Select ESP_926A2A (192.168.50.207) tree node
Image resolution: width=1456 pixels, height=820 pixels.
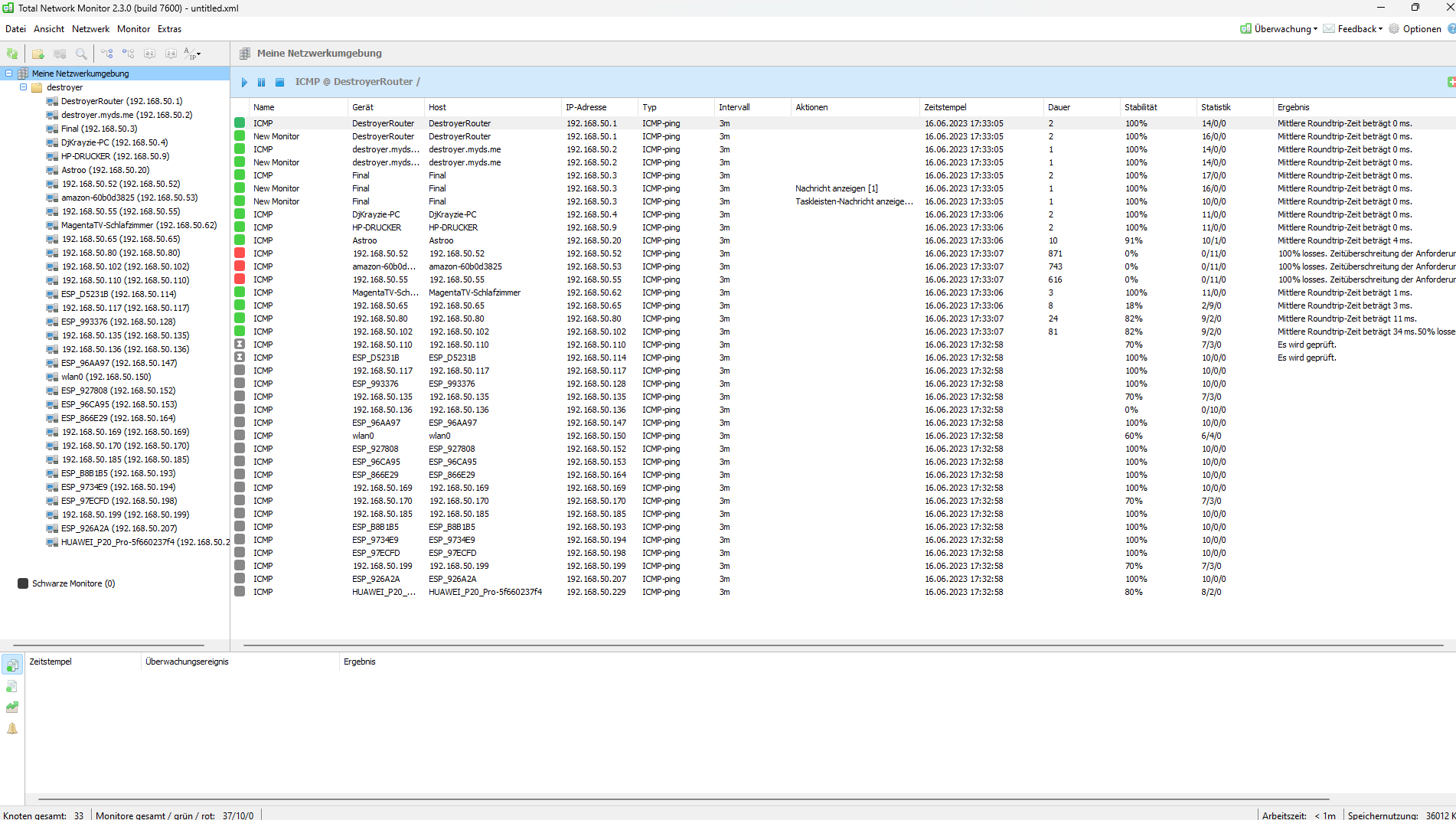[119, 528]
